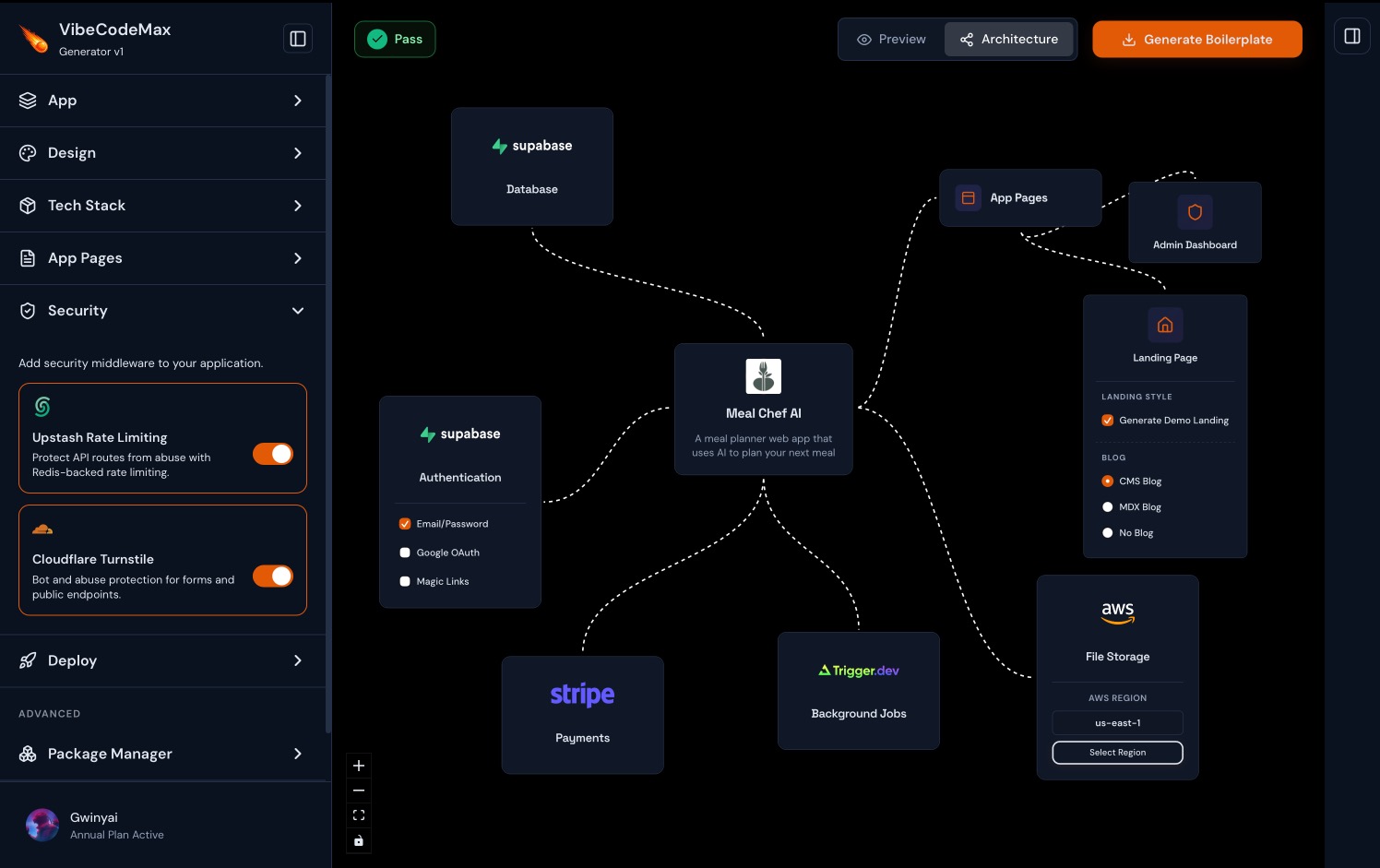The image size is (1380, 868).
Task: Expand the Design section chevron
Action: pyautogui.click(x=298, y=153)
